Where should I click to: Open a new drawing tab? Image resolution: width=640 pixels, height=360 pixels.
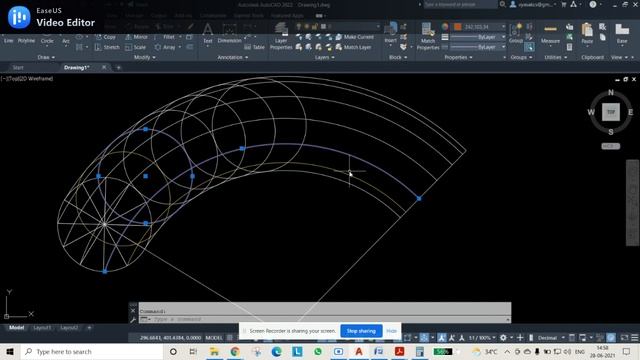pos(119,67)
